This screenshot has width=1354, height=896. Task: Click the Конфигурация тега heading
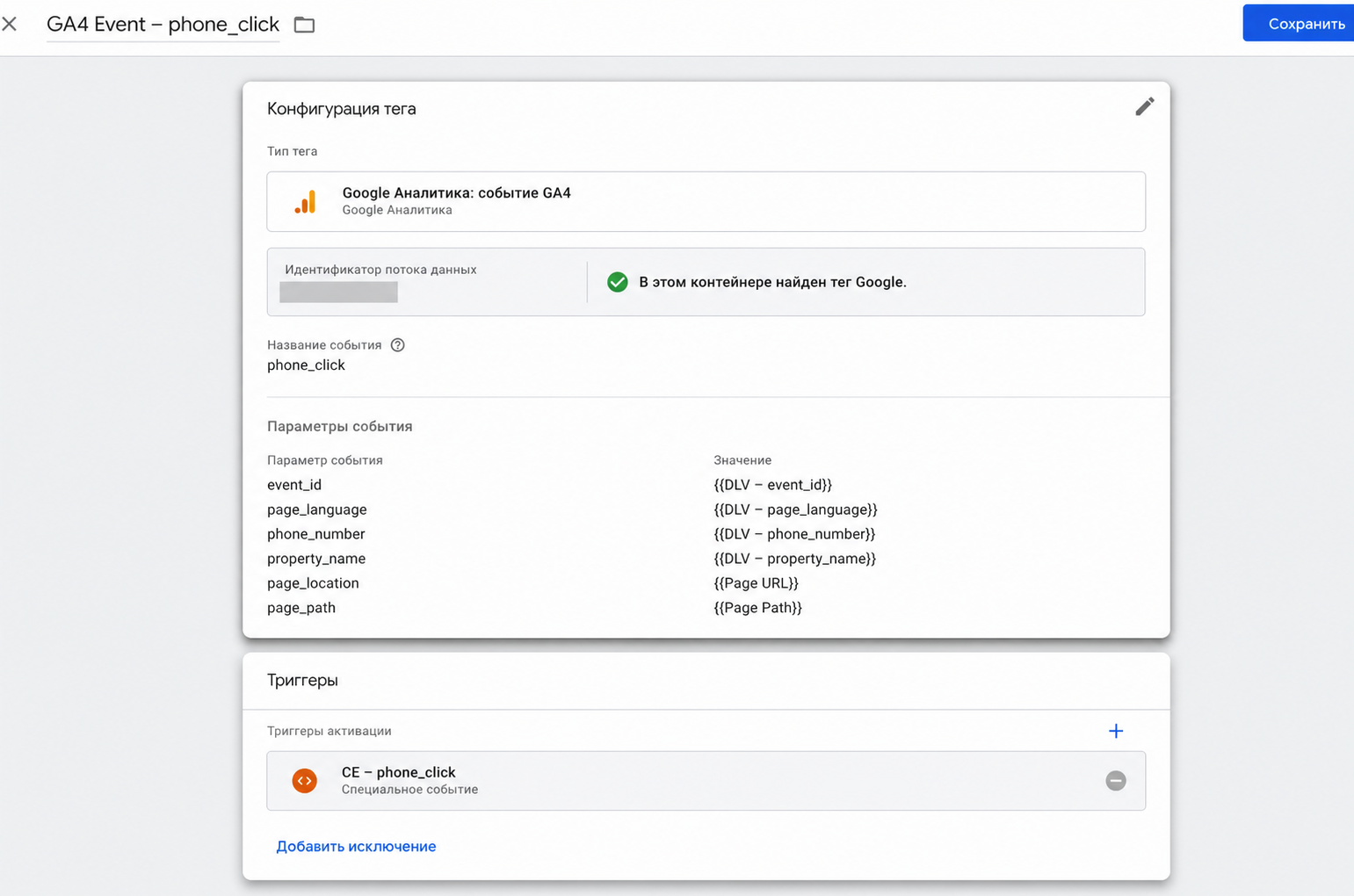[342, 109]
